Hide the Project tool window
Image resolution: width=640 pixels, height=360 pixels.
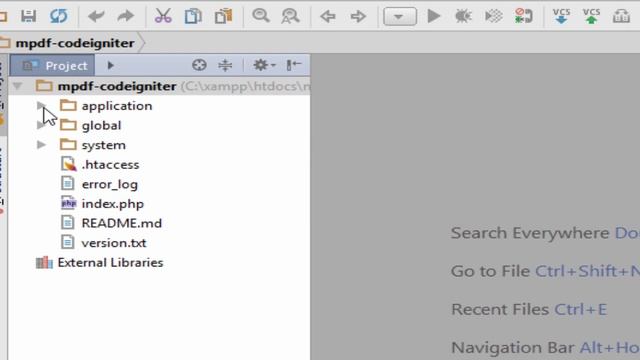point(293,65)
